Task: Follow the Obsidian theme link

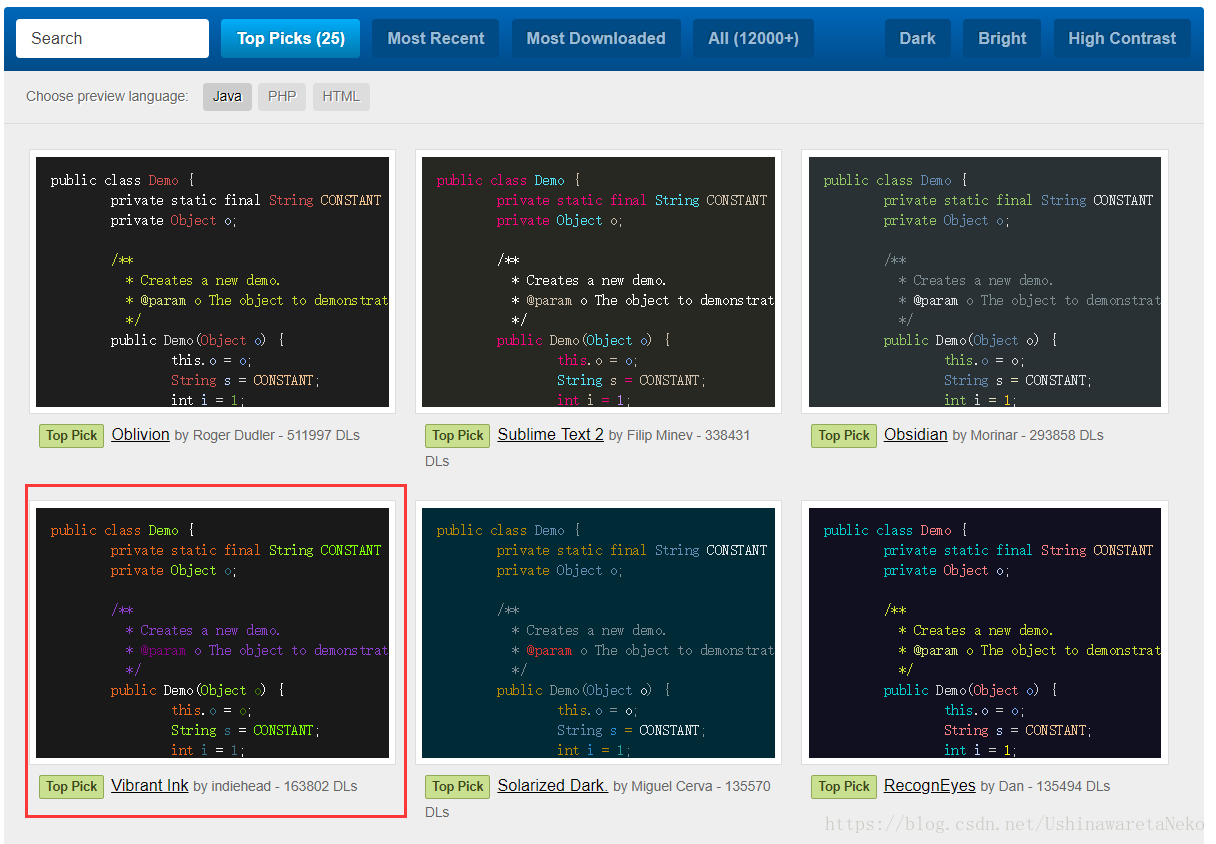Action: click(x=915, y=435)
